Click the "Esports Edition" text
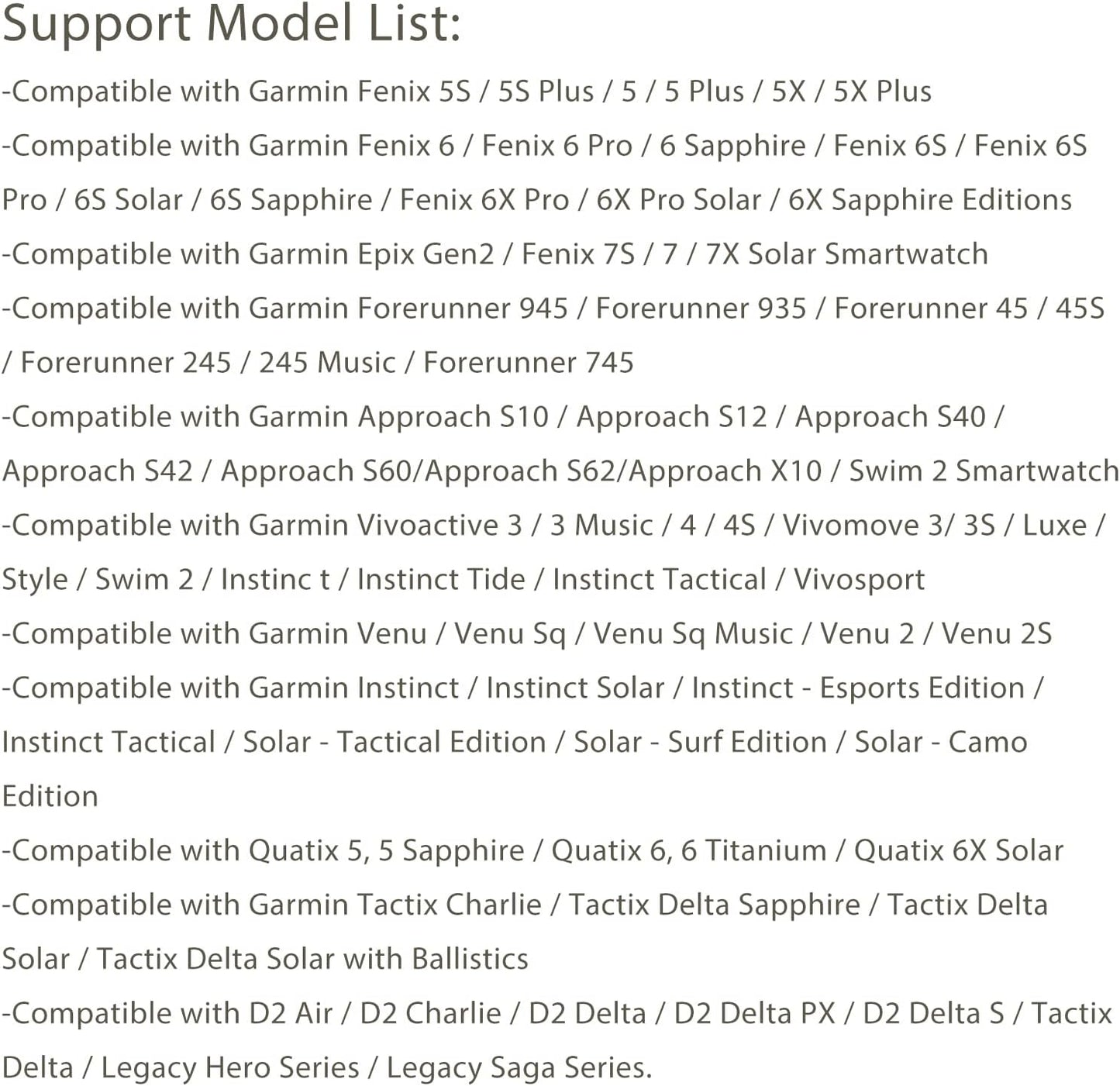Screen dimensions: 1120x1086 922,688
